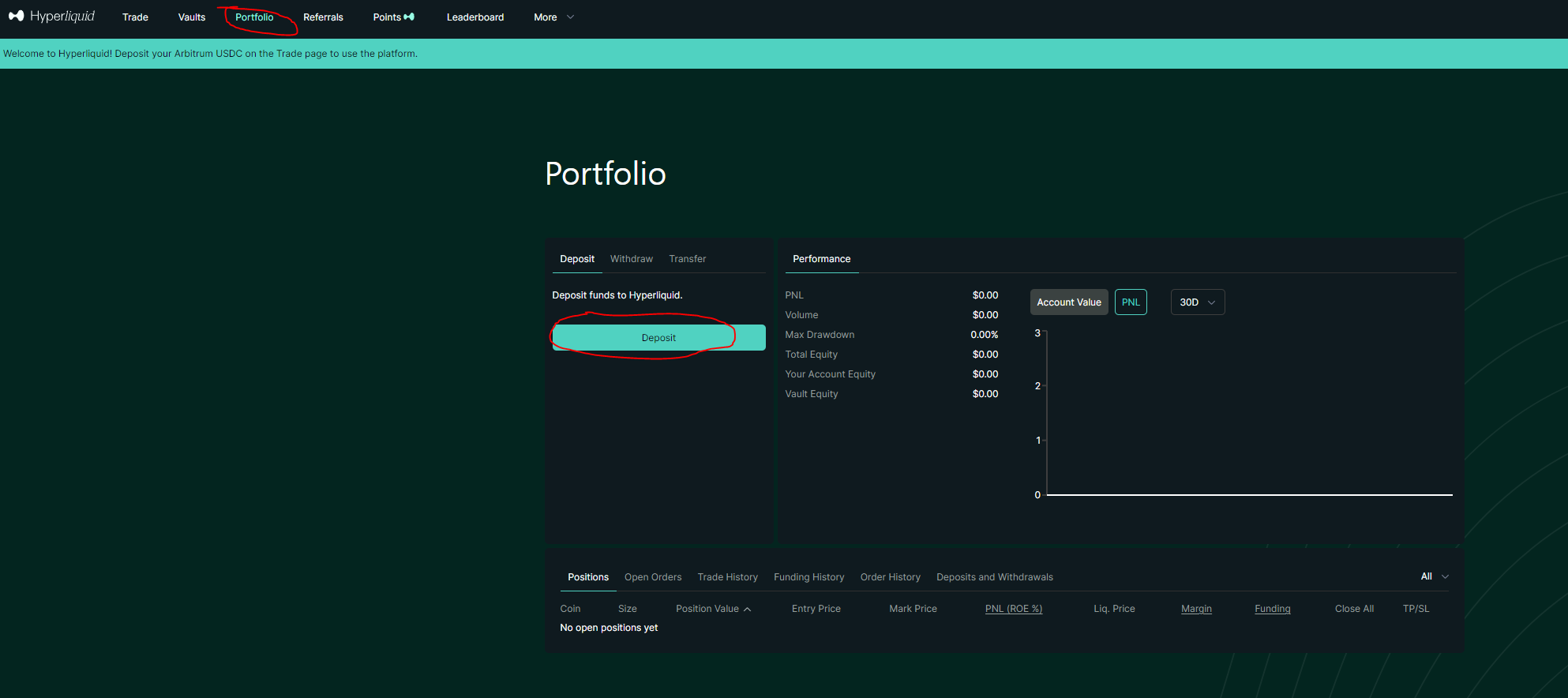Toggle chart to Account Value
This screenshot has height=698, width=1568.
1069,302
